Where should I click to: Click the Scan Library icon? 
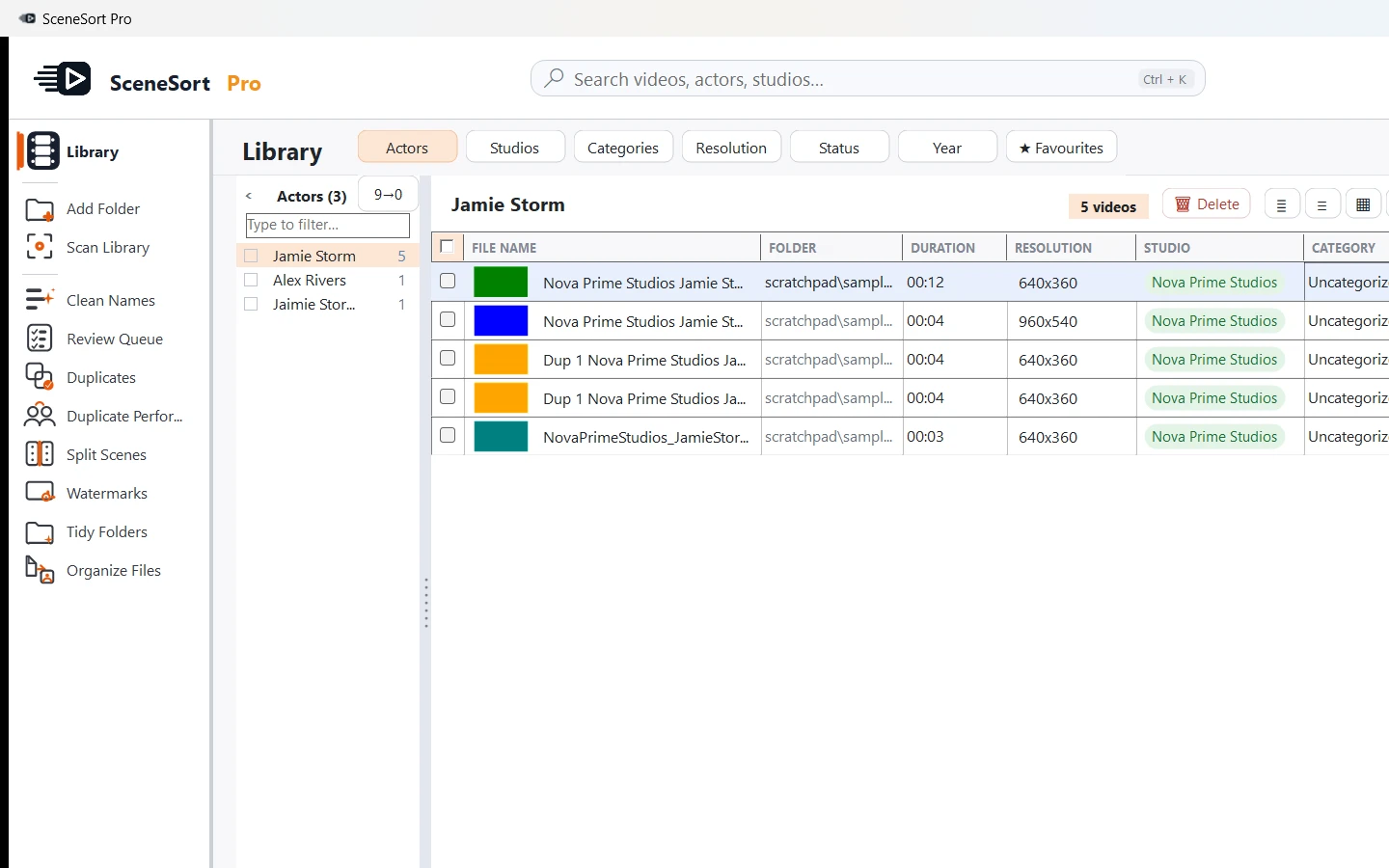[40, 247]
